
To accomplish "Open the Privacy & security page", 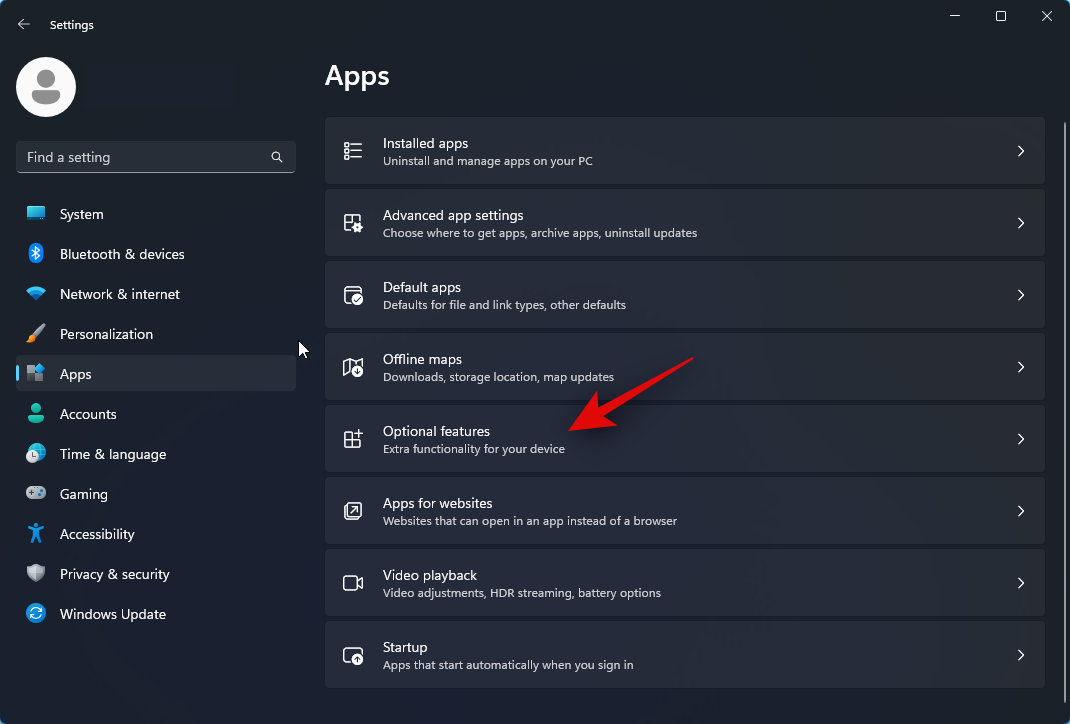I will click(114, 574).
